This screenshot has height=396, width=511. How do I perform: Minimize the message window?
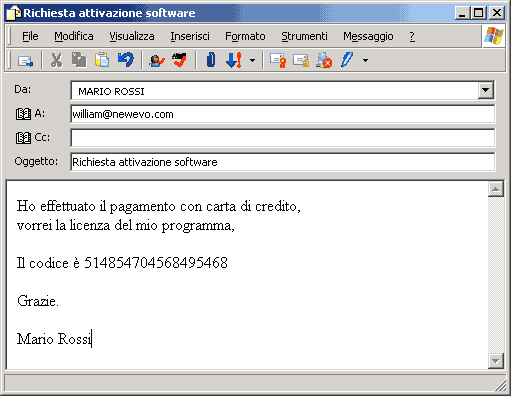(x=462, y=13)
